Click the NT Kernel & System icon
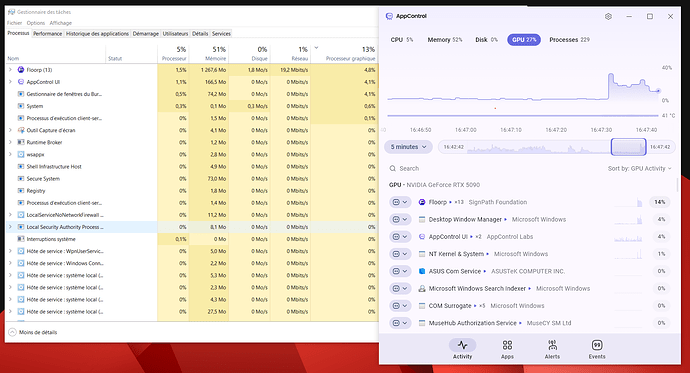Viewport: 690px width, 373px height. (422, 254)
